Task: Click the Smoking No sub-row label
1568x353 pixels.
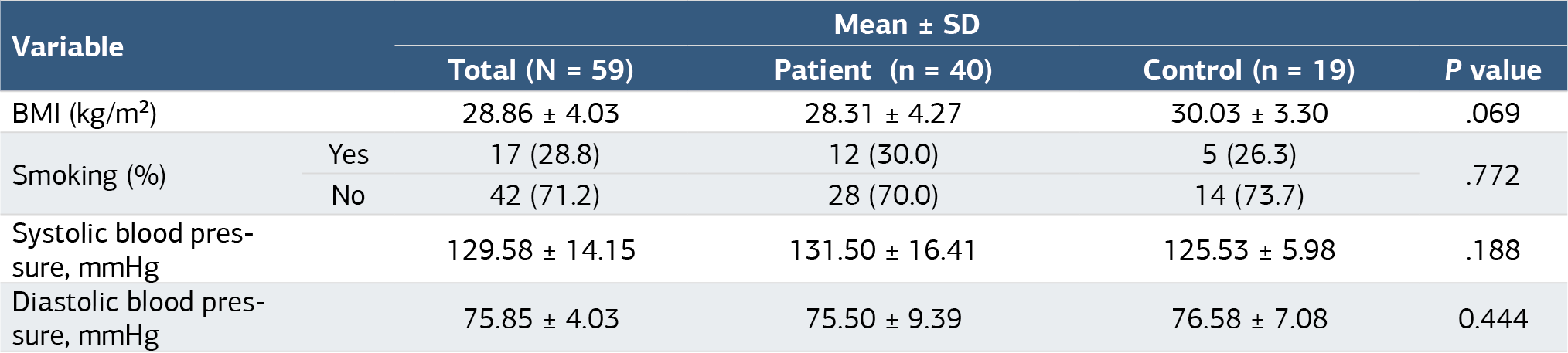Action: [348, 195]
